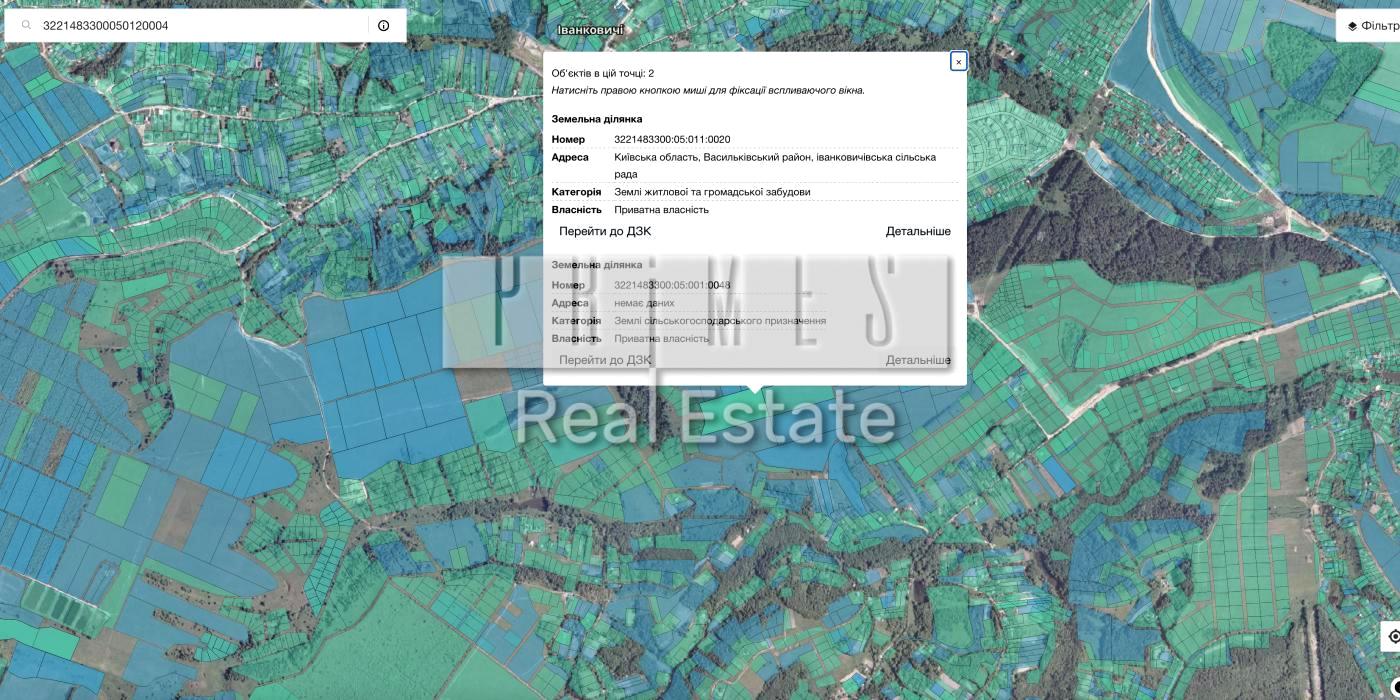The height and width of the screenshot is (700, 1400).
Task: Open second parcel's 'Перейти до ДЗК' link
Action: click(x=604, y=360)
